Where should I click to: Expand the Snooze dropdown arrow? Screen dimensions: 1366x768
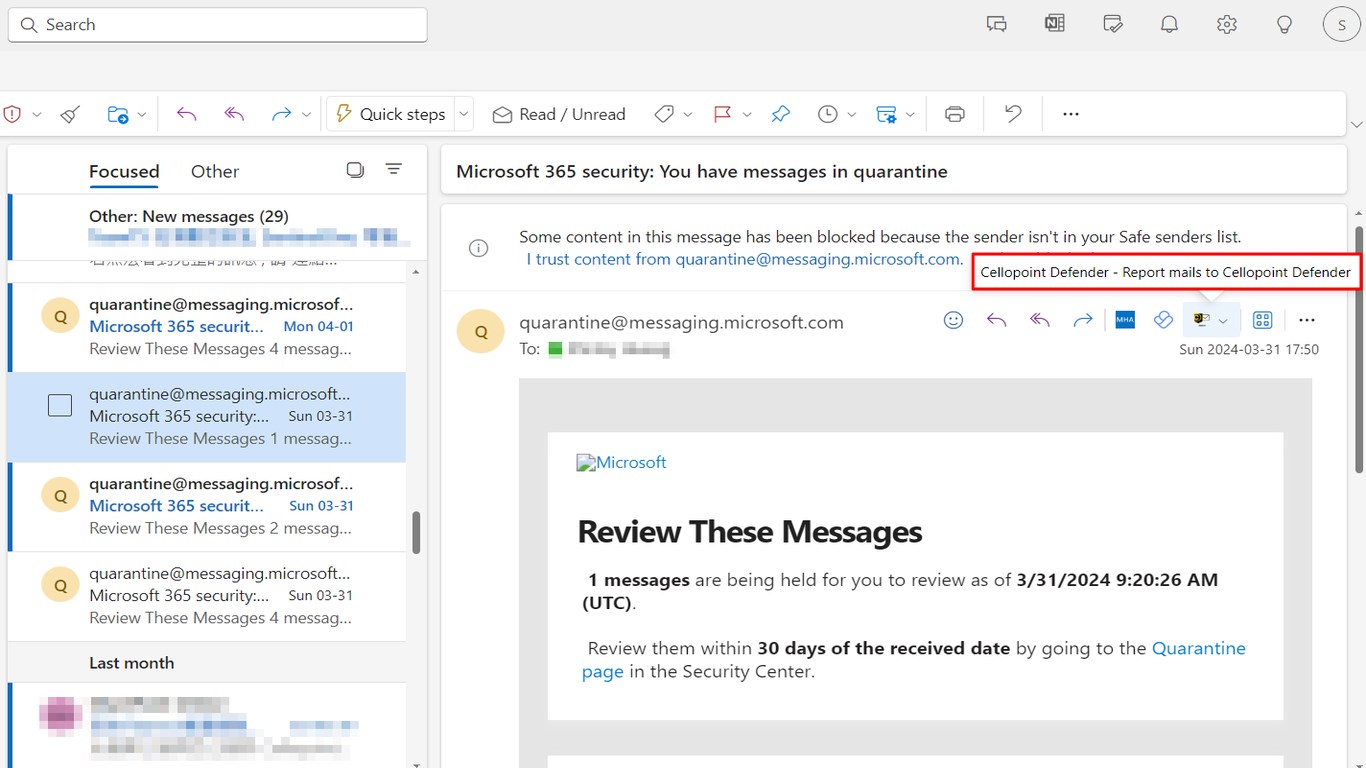click(852, 115)
